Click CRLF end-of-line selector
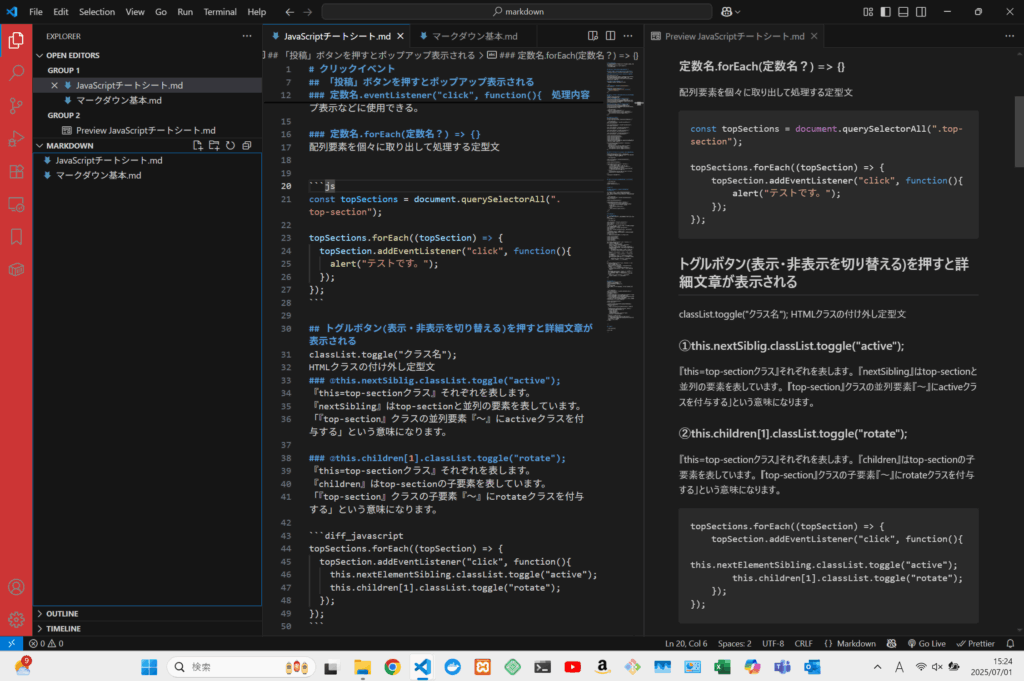 tap(803, 643)
